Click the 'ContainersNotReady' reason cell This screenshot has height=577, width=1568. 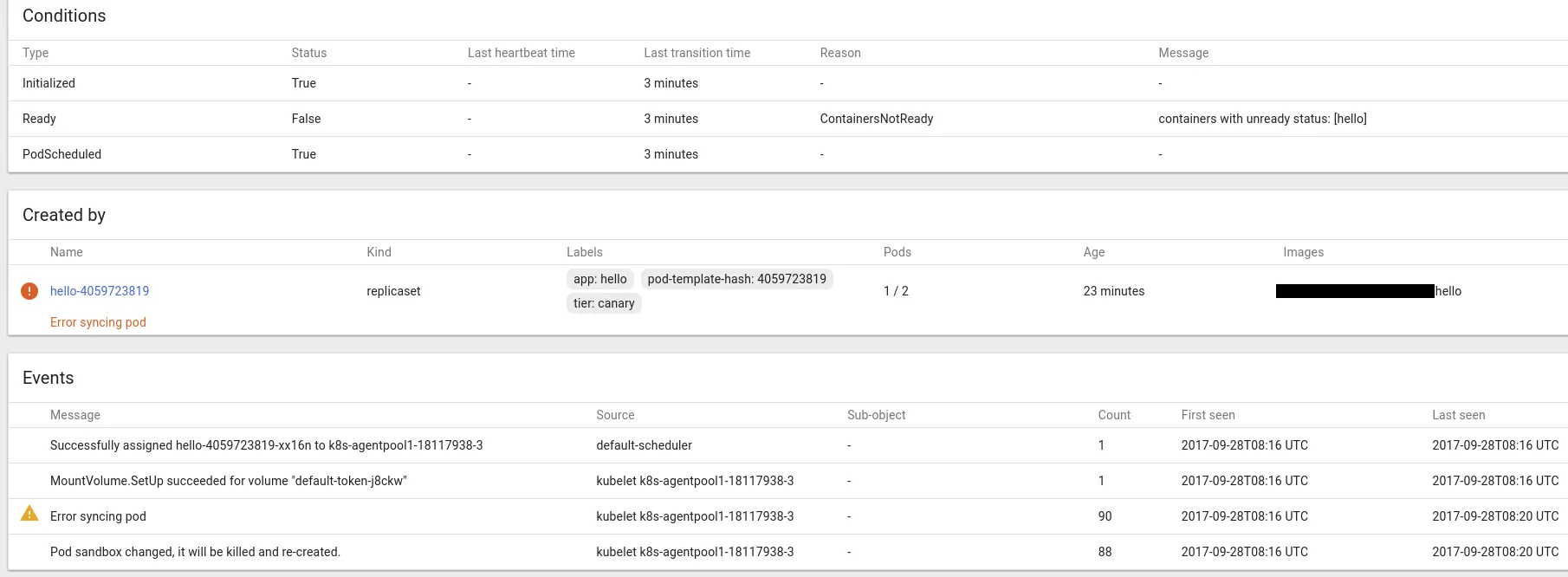[876, 119]
